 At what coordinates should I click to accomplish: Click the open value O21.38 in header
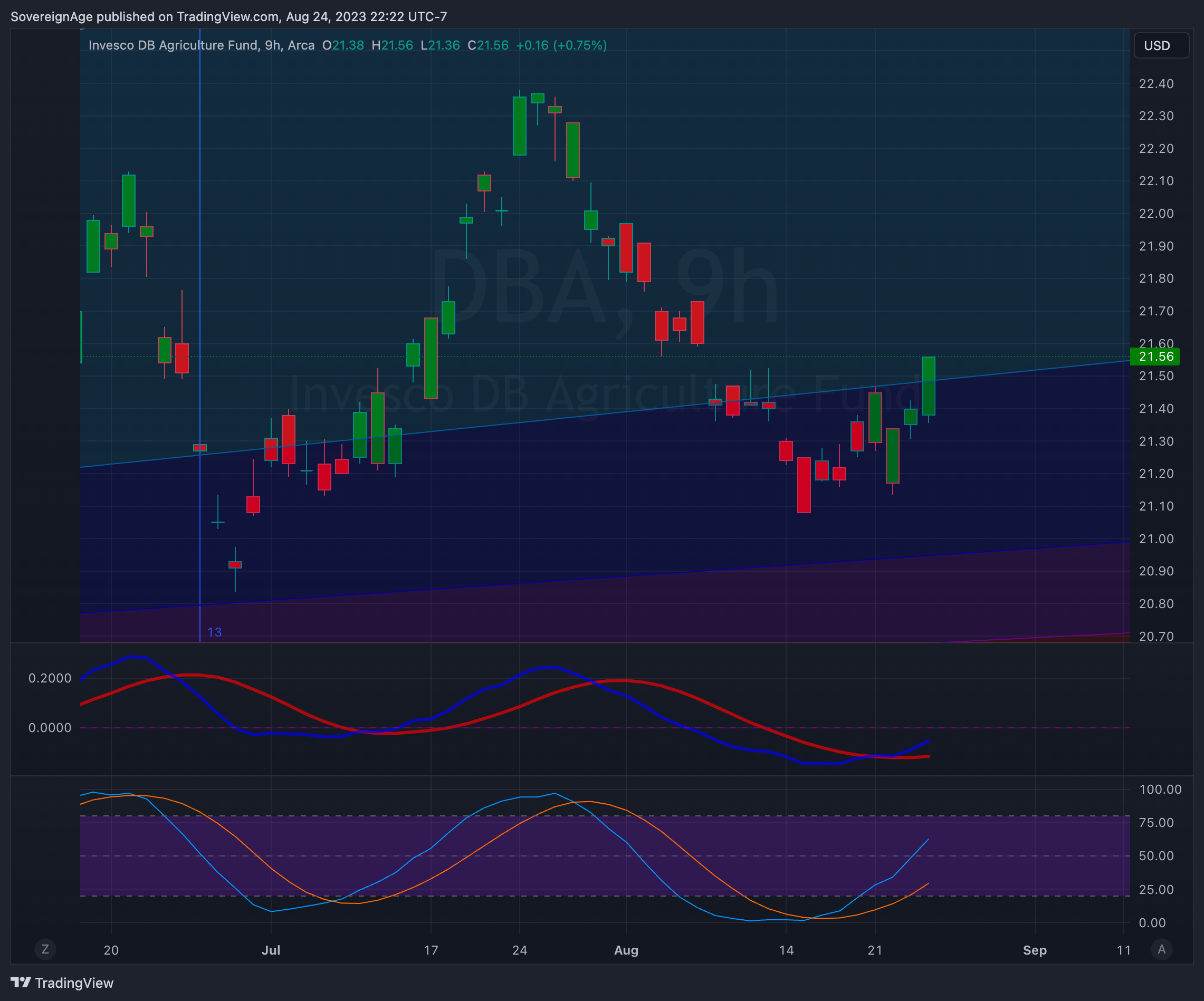[343, 45]
